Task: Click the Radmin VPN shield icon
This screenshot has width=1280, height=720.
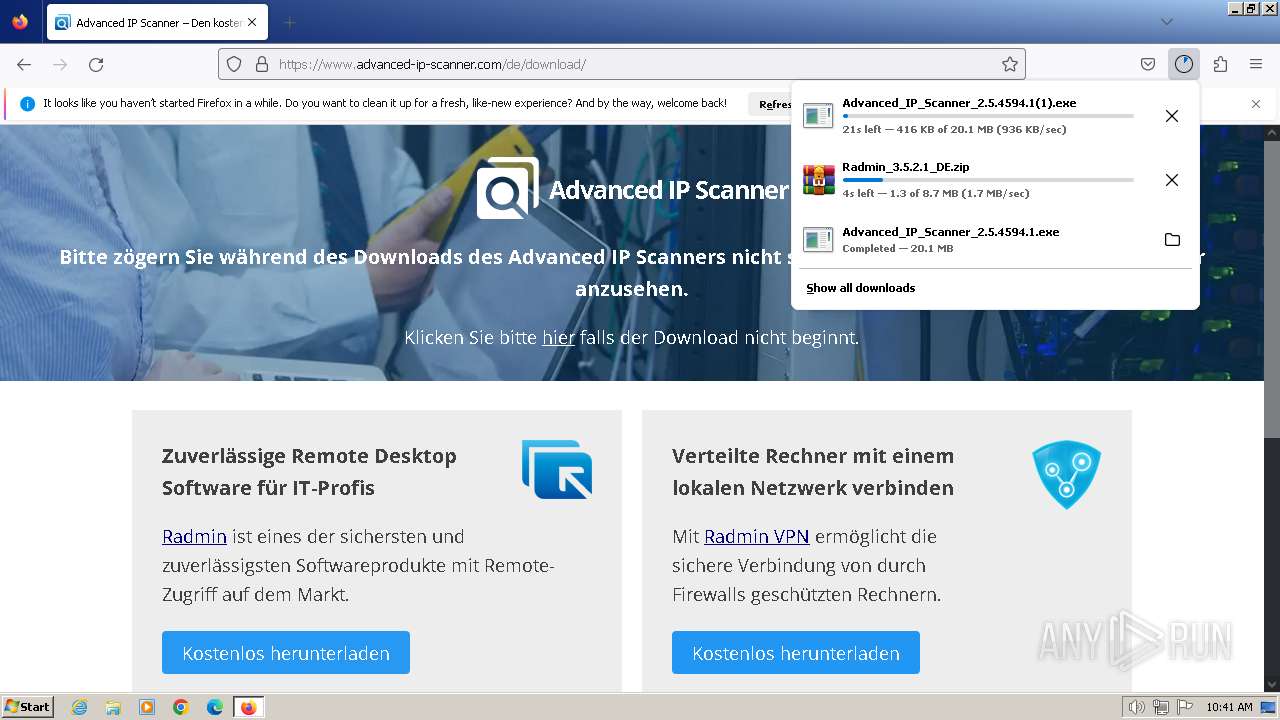Action: (x=1066, y=474)
